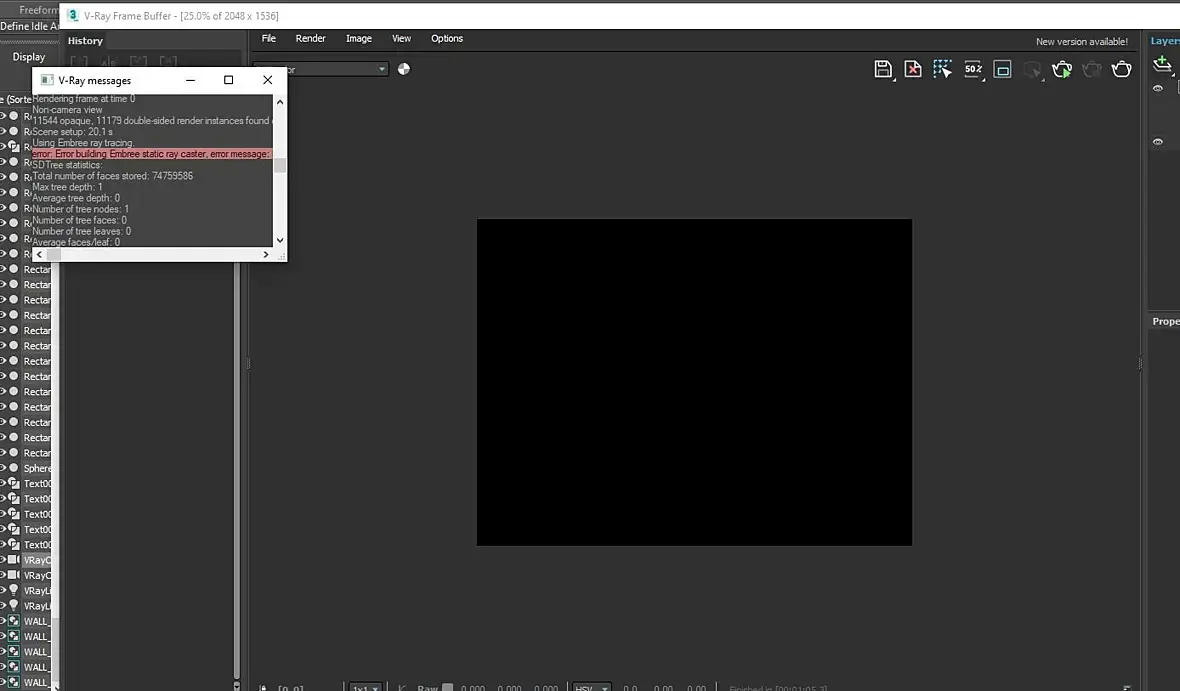Open the Render menu
This screenshot has width=1180, height=691.
pyautogui.click(x=311, y=38)
